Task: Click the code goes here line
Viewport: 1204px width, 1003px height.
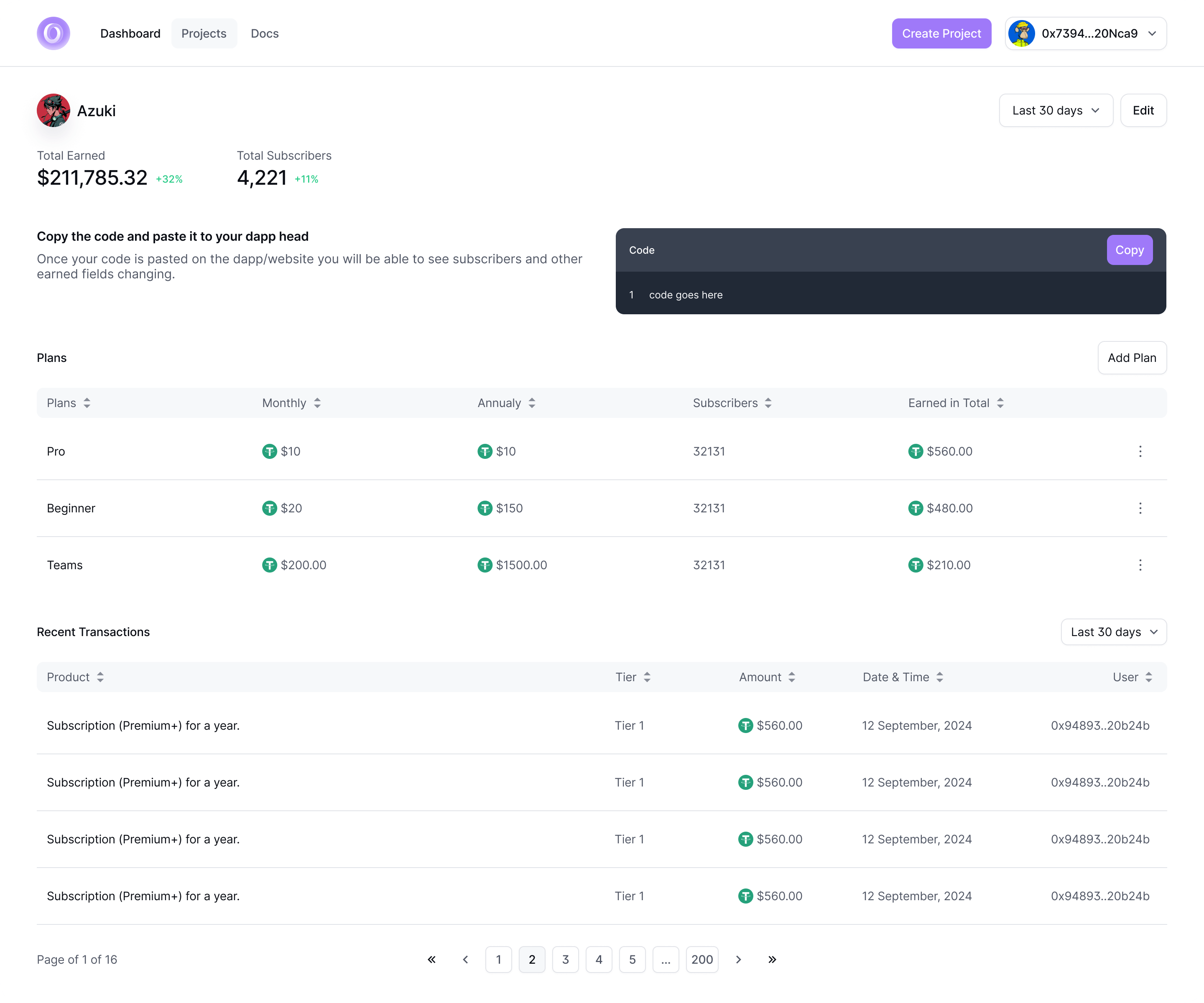Action: [685, 295]
